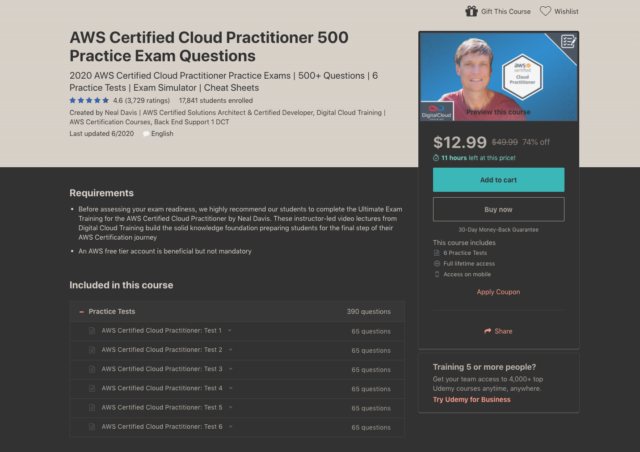The height and width of the screenshot is (452, 640).
Task: Click Last updated 6/2020 text
Action: point(102,134)
